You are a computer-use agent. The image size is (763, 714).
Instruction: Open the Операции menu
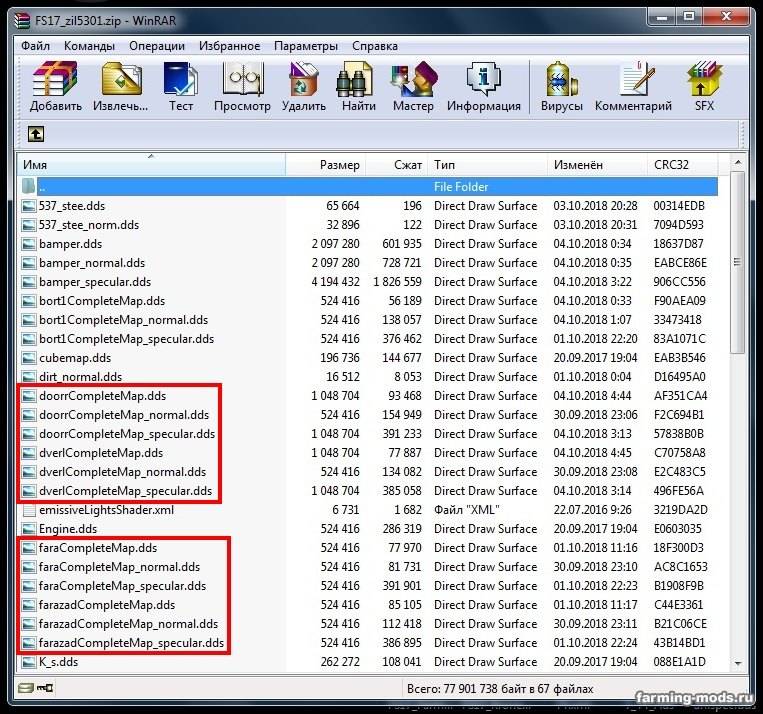(x=157, y=46)
